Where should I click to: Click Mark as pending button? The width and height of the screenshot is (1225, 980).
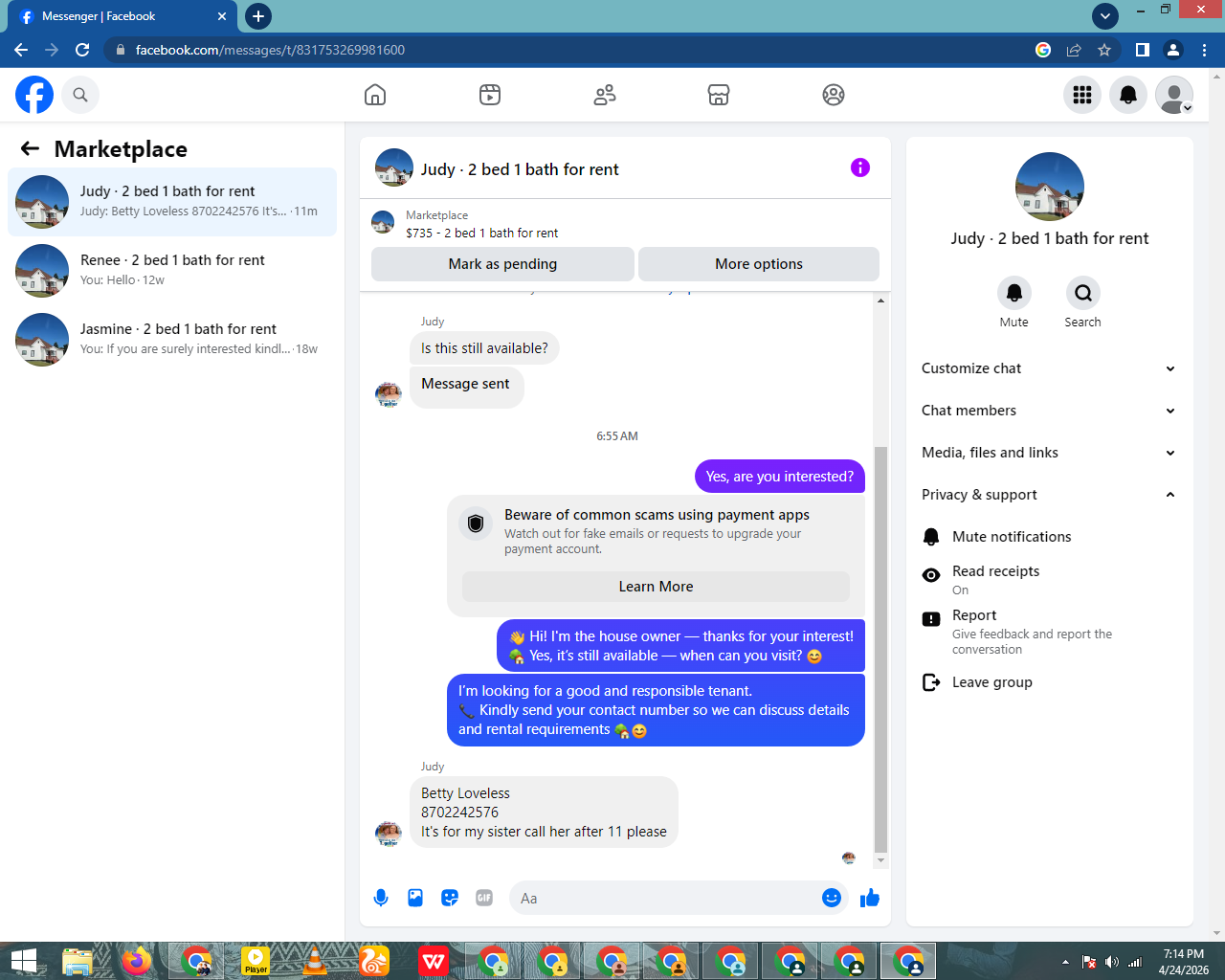coord(502,264)
